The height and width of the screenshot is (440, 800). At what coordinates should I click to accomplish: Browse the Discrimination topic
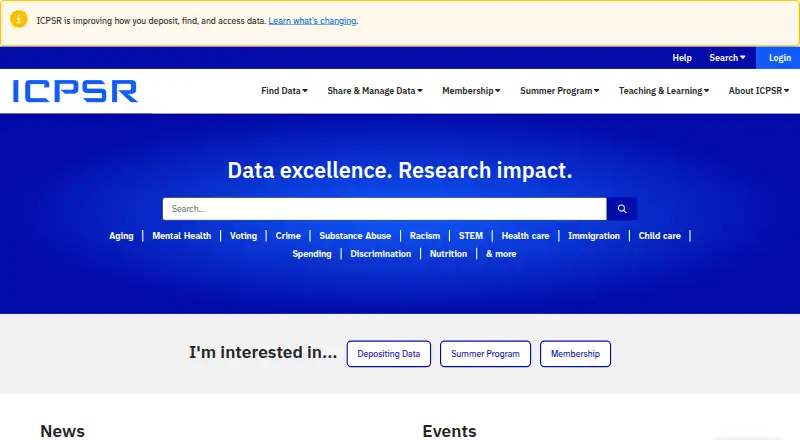tap(381, 254)
